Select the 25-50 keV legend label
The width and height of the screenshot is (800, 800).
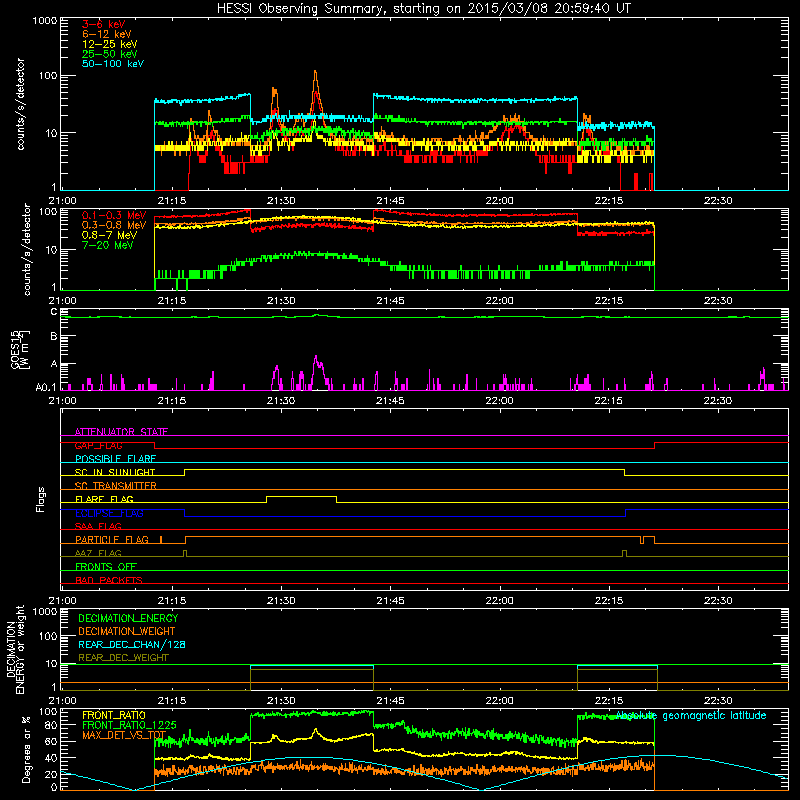coord(109,54)
